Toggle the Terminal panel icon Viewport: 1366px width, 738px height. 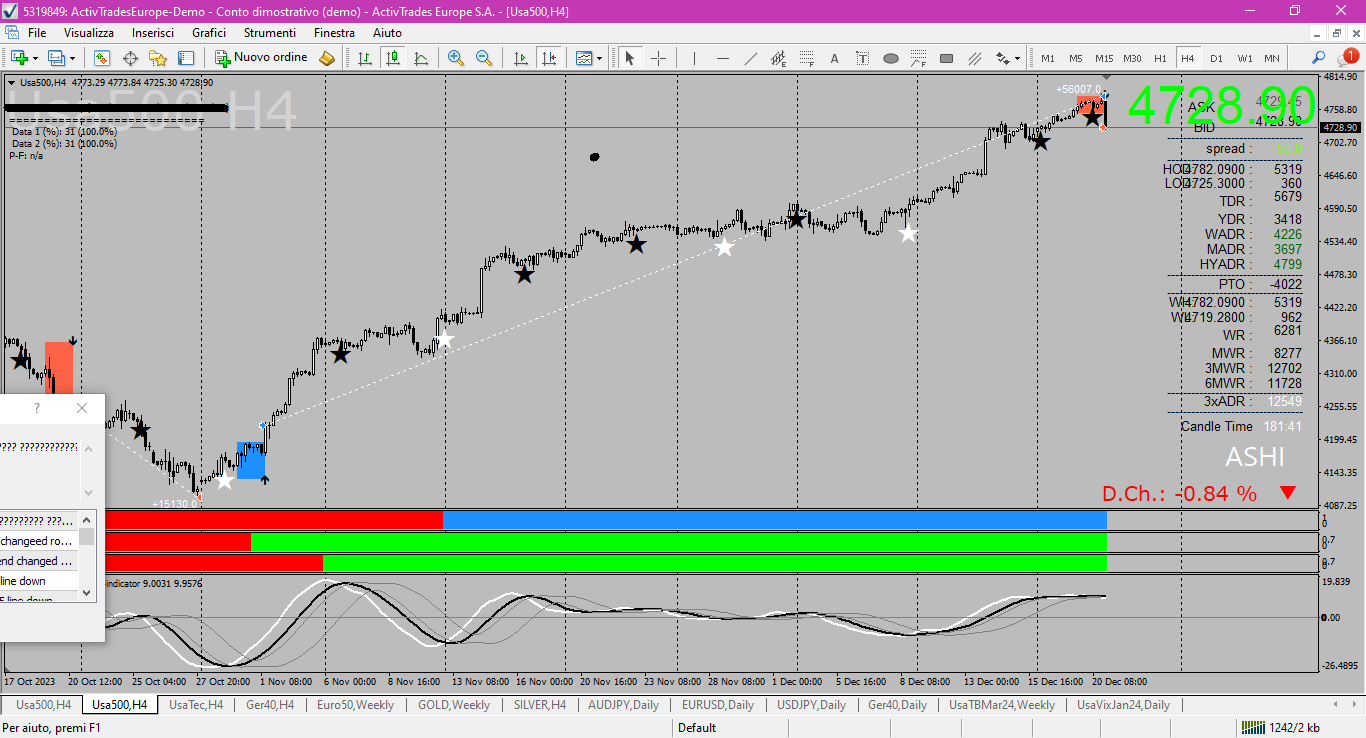tap(186, 58)
